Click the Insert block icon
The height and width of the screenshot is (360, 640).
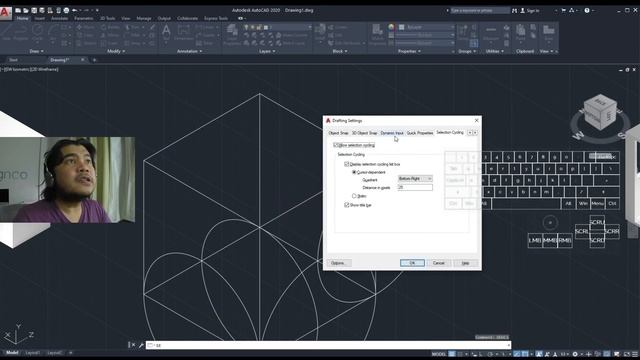click(320, 33)
